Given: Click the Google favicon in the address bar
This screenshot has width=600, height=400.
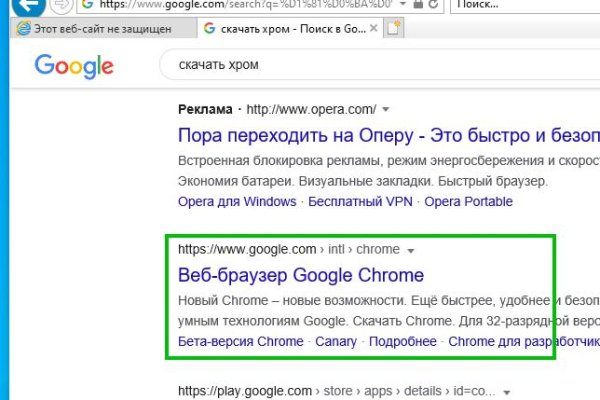Looking at the screenshot, I should pyautogui.click(x=87, y=4).
